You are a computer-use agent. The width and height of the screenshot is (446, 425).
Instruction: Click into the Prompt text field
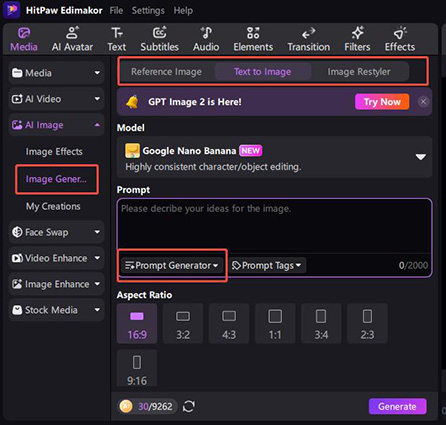(x=274, y=227)
